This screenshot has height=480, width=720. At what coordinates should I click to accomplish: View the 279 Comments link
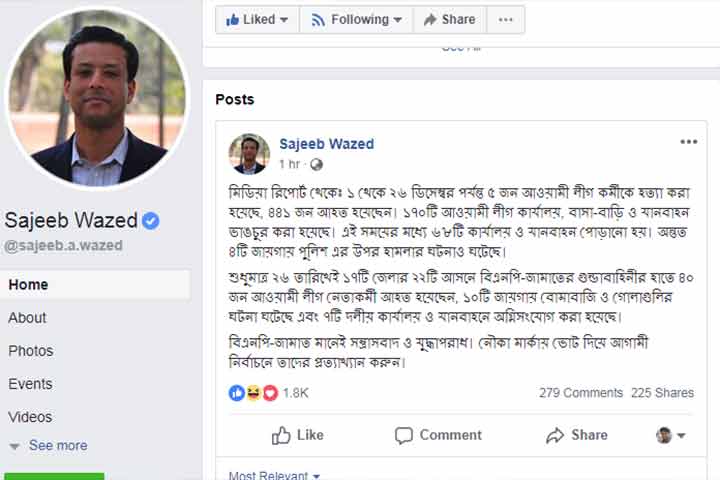click(581, 393)
